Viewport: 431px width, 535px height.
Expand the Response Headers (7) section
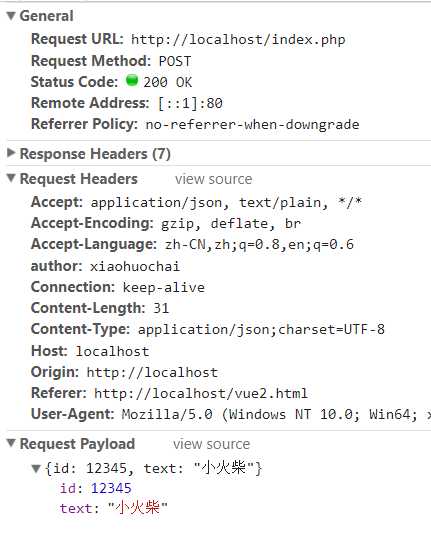11,153
